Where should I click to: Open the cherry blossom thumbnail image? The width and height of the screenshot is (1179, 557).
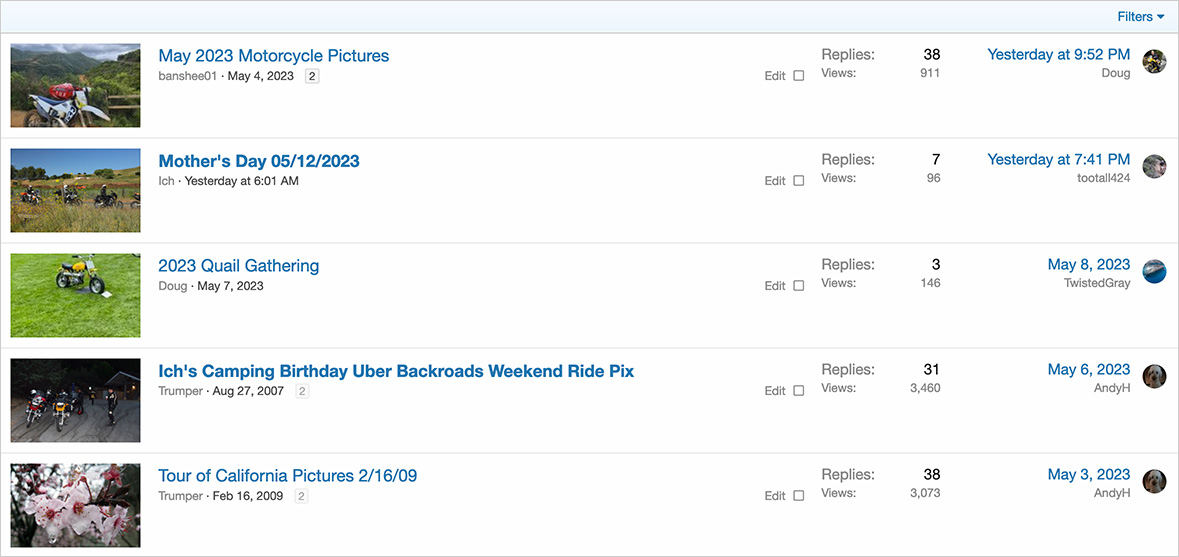pyautogui.click(x=76, y=506)
